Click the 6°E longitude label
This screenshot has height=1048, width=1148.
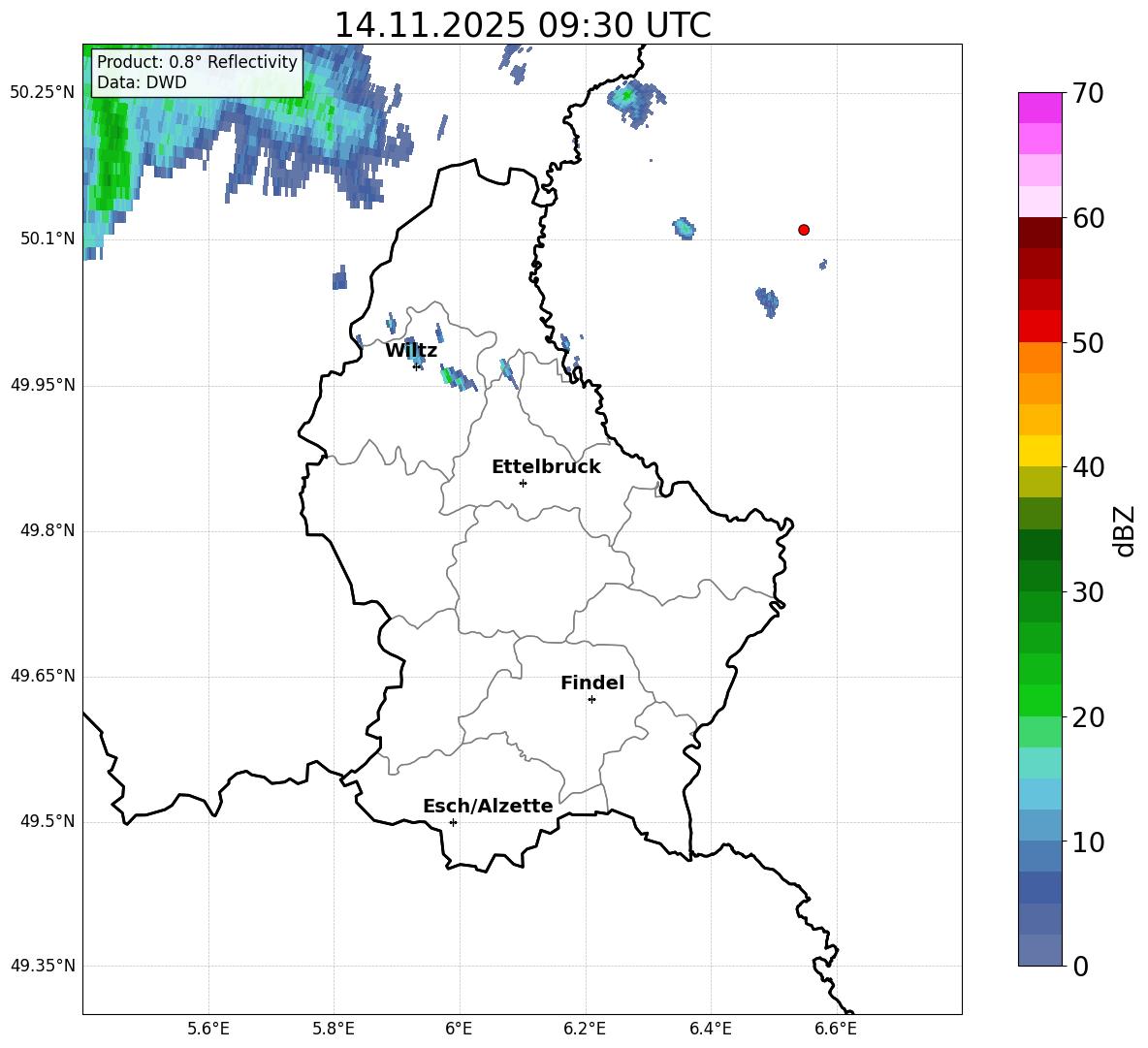click(459, 1029)
